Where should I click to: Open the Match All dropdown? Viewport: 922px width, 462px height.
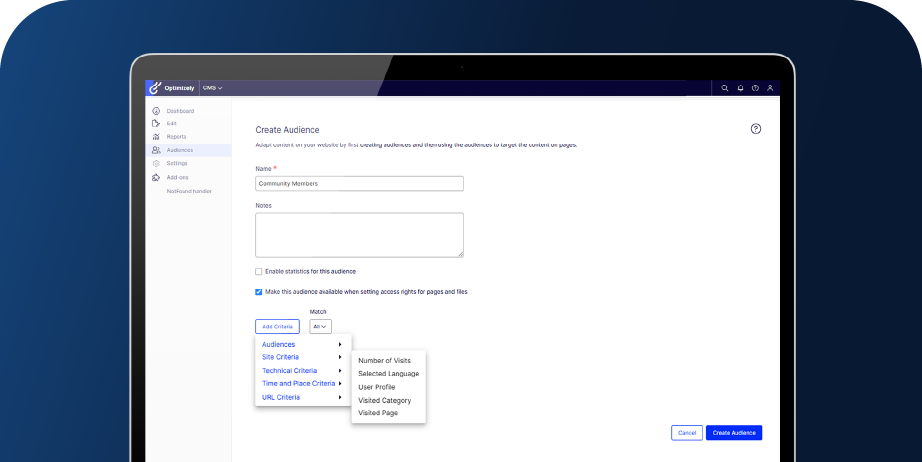[x=320, y=326]
